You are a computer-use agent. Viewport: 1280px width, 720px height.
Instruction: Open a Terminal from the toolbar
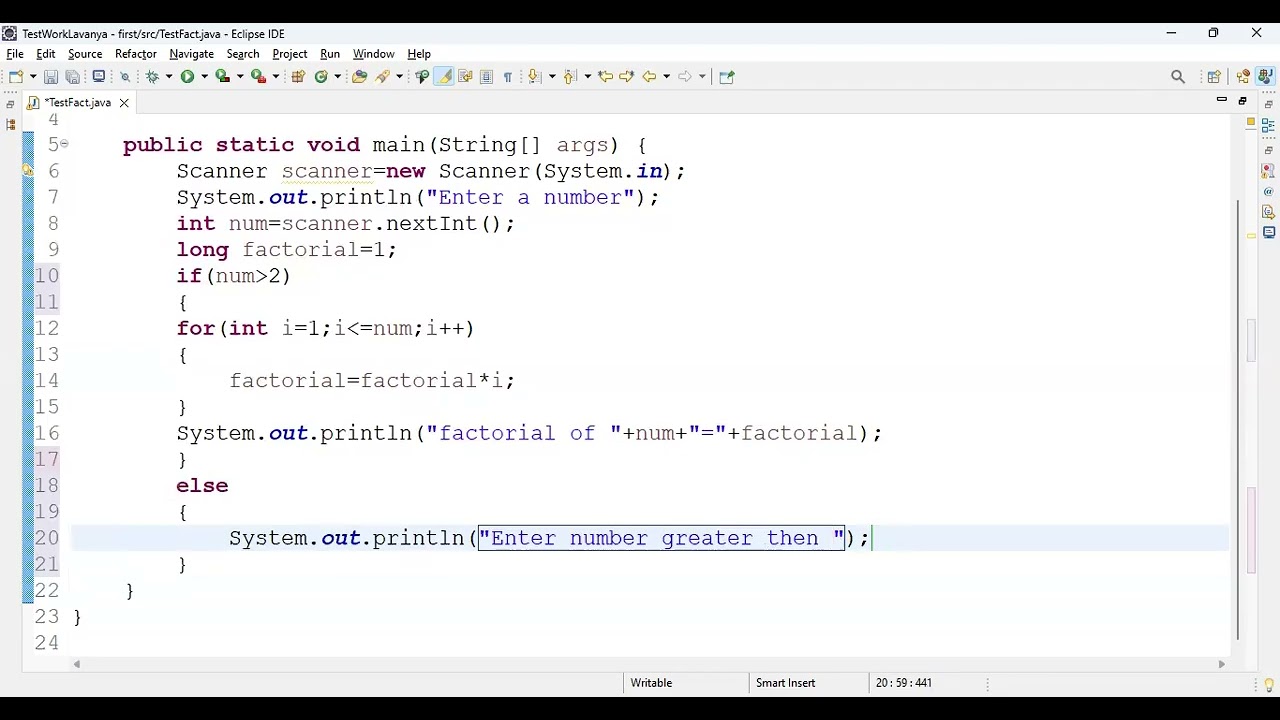point(99,76)
